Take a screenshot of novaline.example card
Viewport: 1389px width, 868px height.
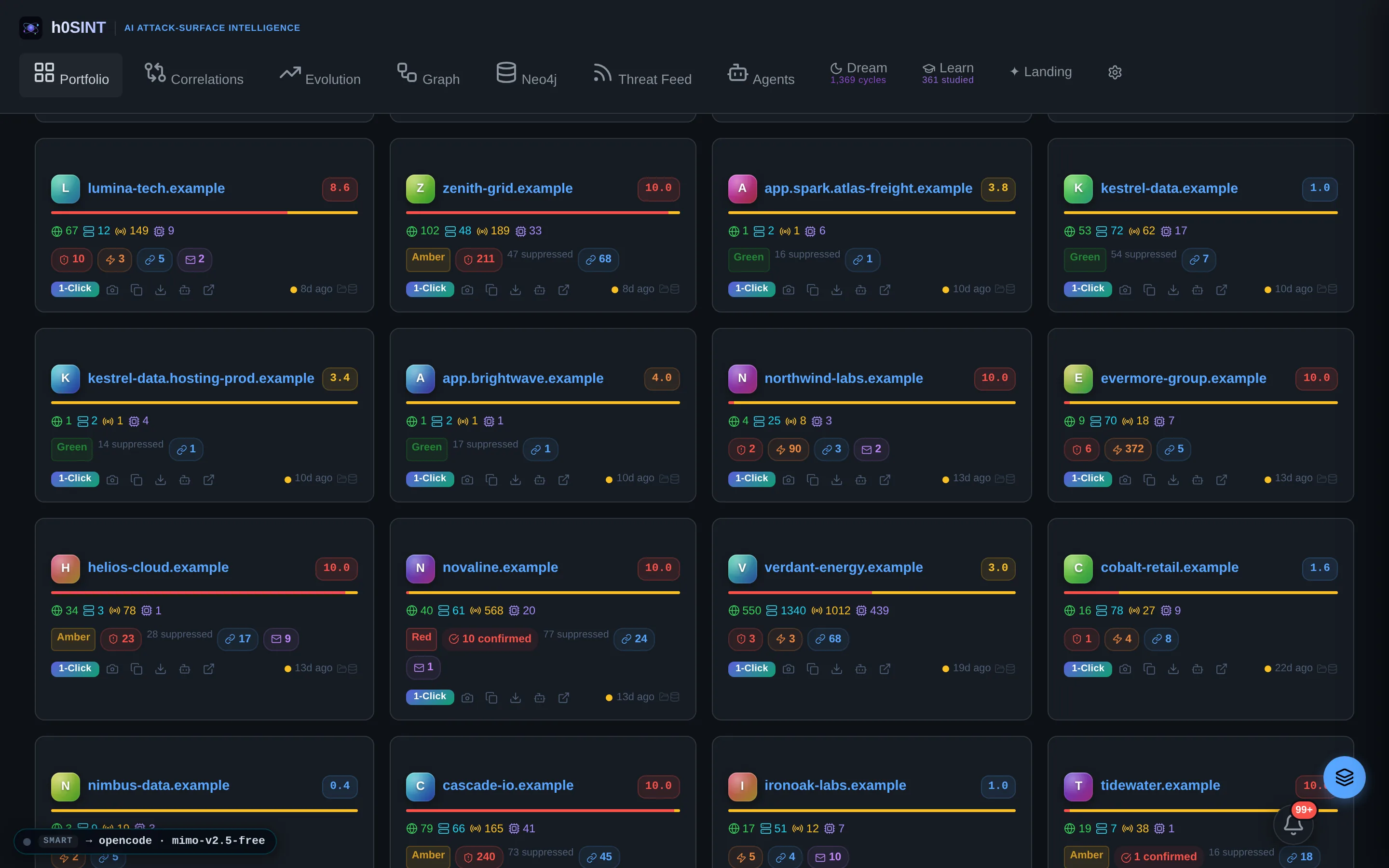click(x=467, y=697)
